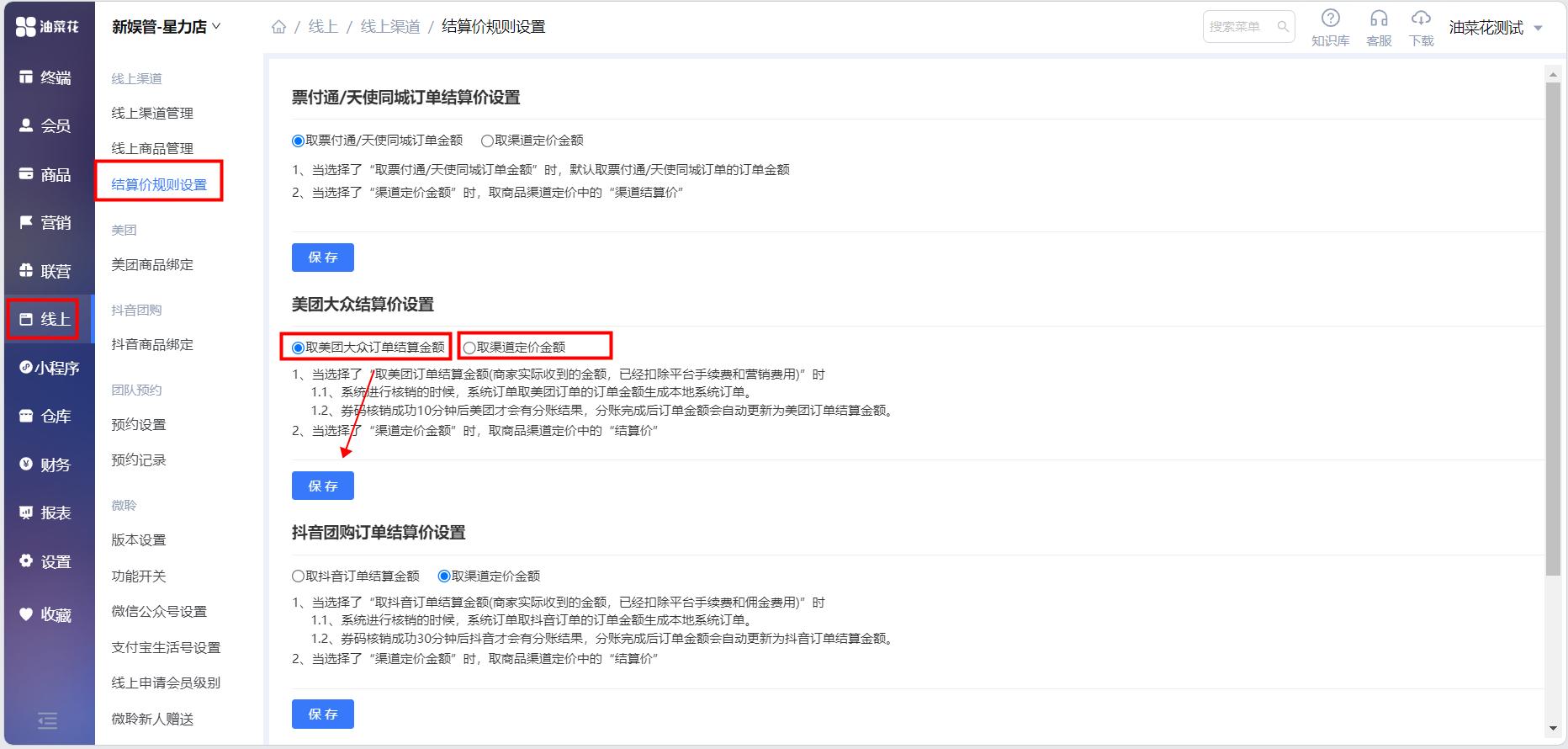The image size is (1568, 749).
Task: Open the 商品 sidebar section
Action: pyautogui.click(x=46, y=174)
